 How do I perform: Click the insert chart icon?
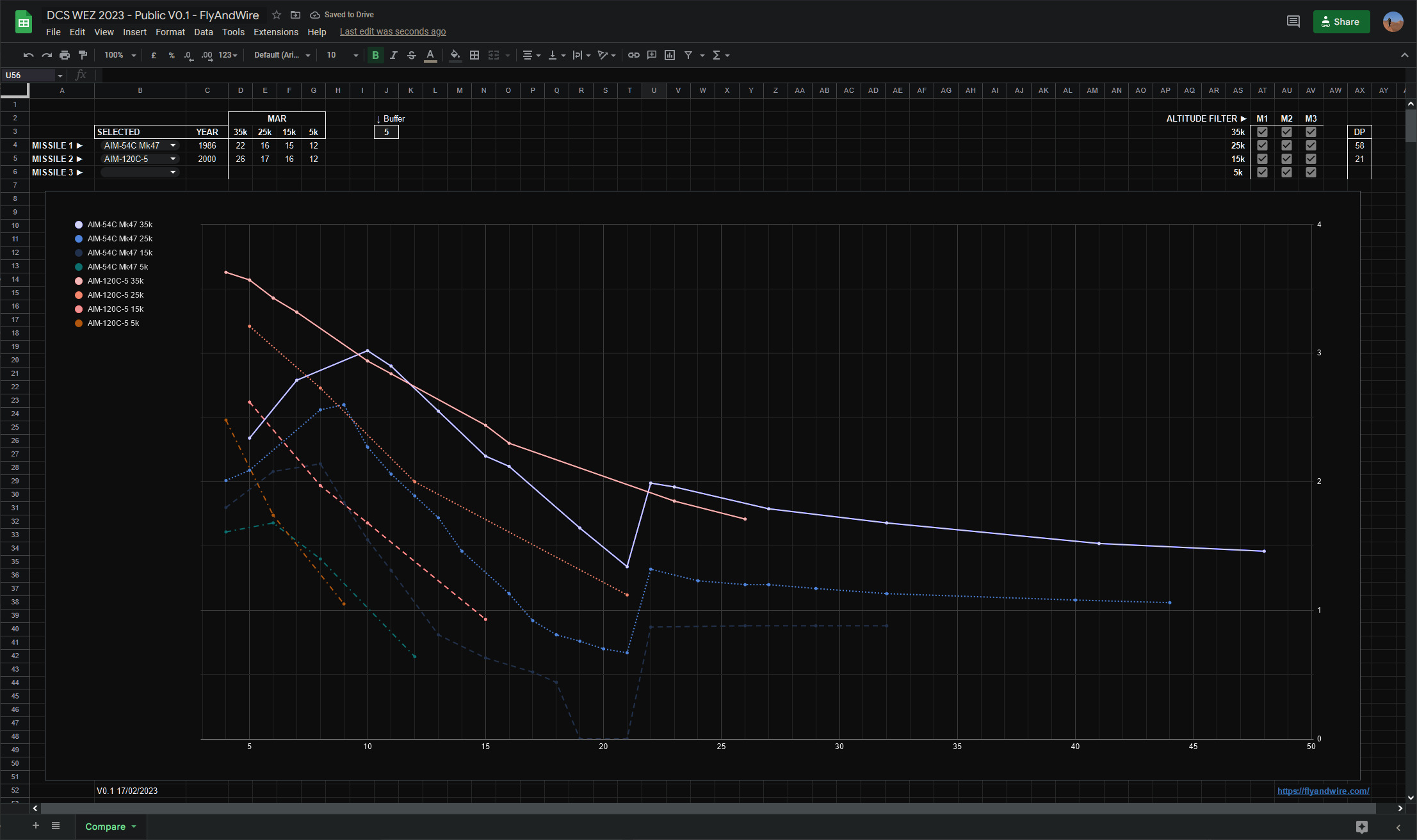pyautogui.click(x=670, y=55)
